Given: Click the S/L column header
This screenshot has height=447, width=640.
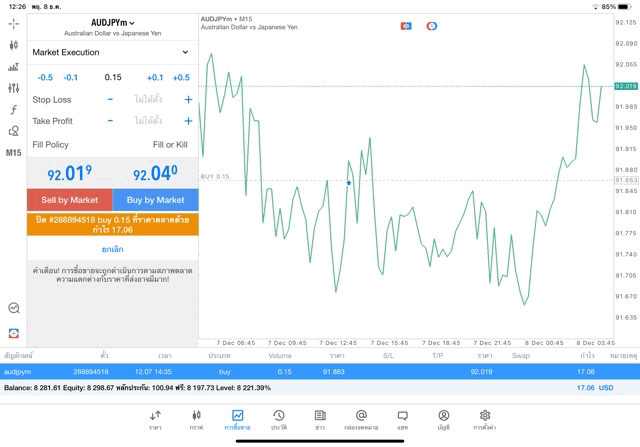Looking at the screenshot, I should point(389,356).
